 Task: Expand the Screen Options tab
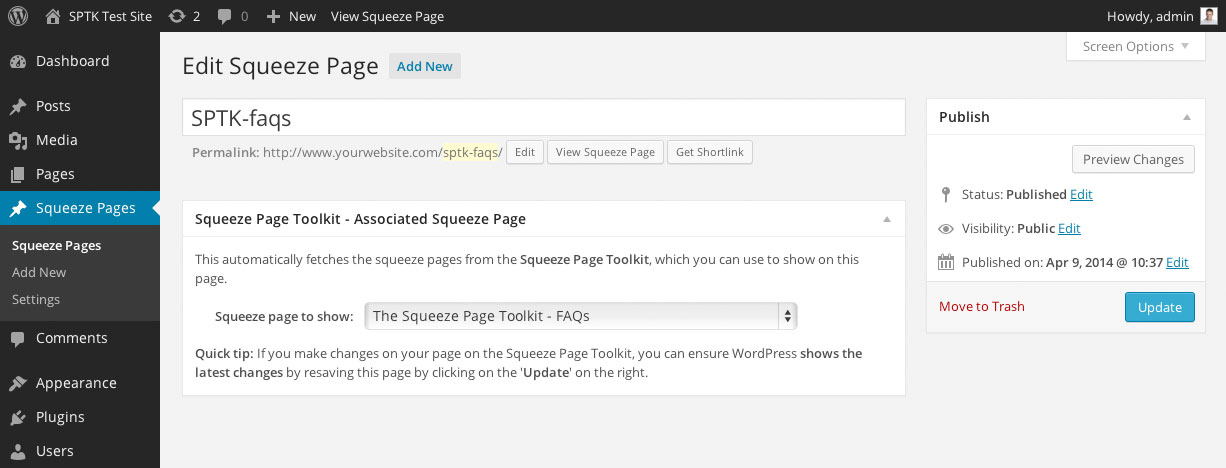[x=1136, y=46]
